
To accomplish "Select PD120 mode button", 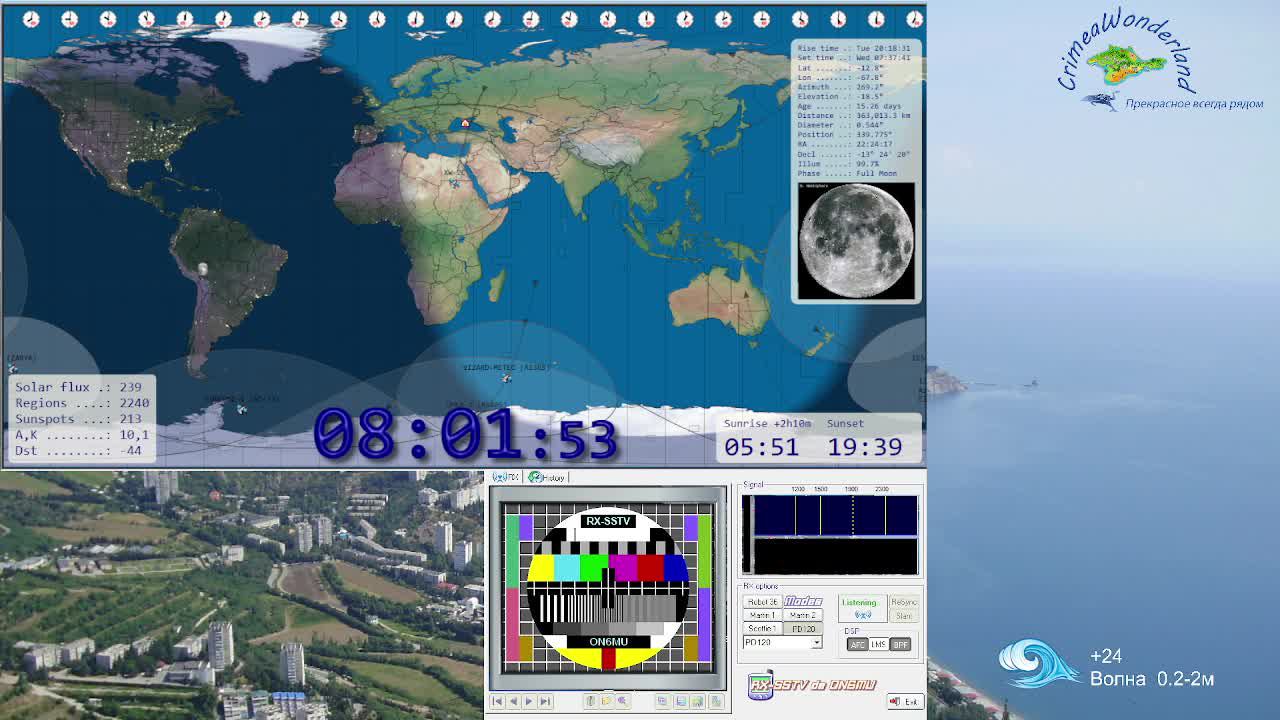I will click(x=803, y=629).
